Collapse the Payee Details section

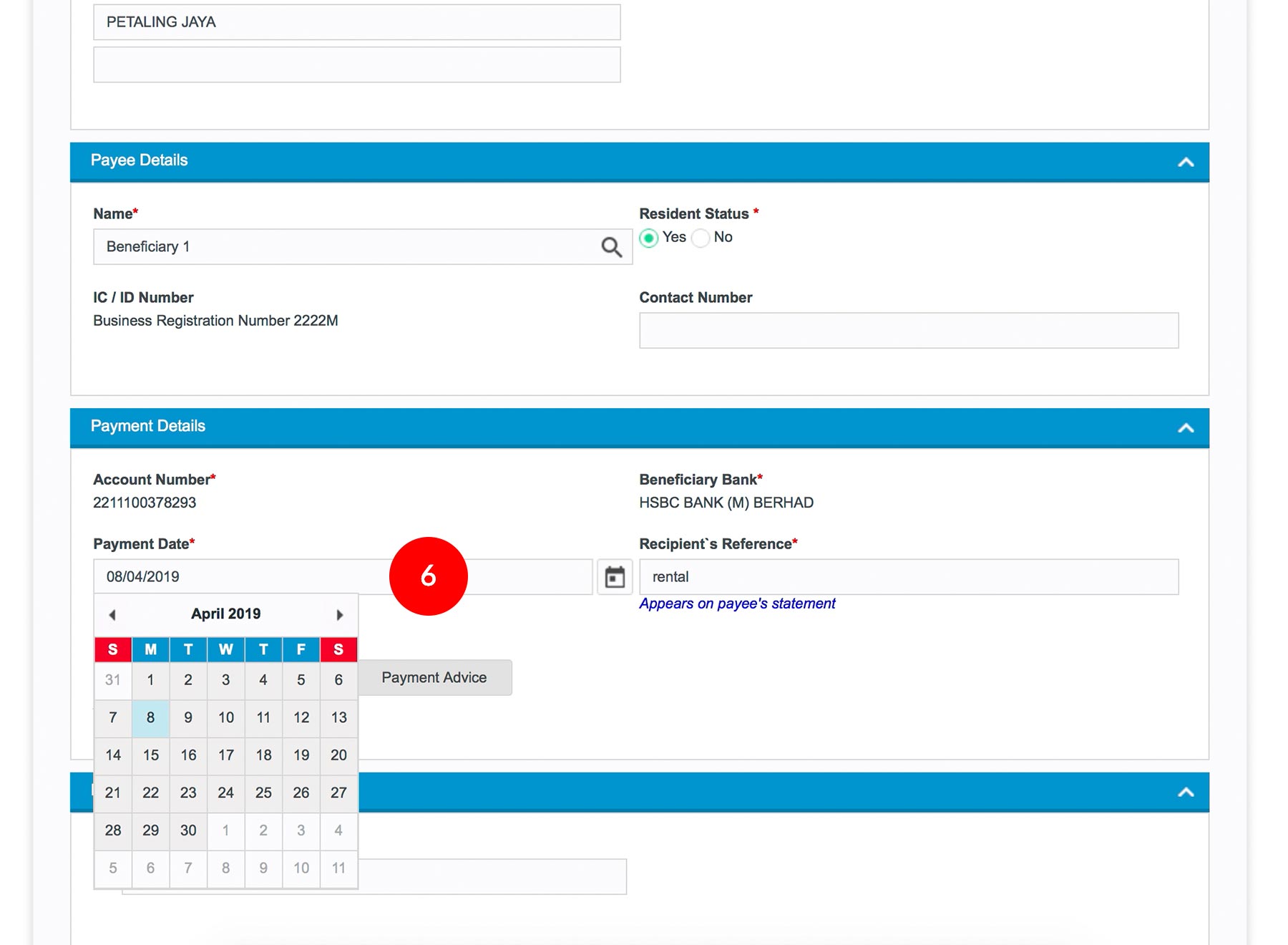coord(1186,162)
